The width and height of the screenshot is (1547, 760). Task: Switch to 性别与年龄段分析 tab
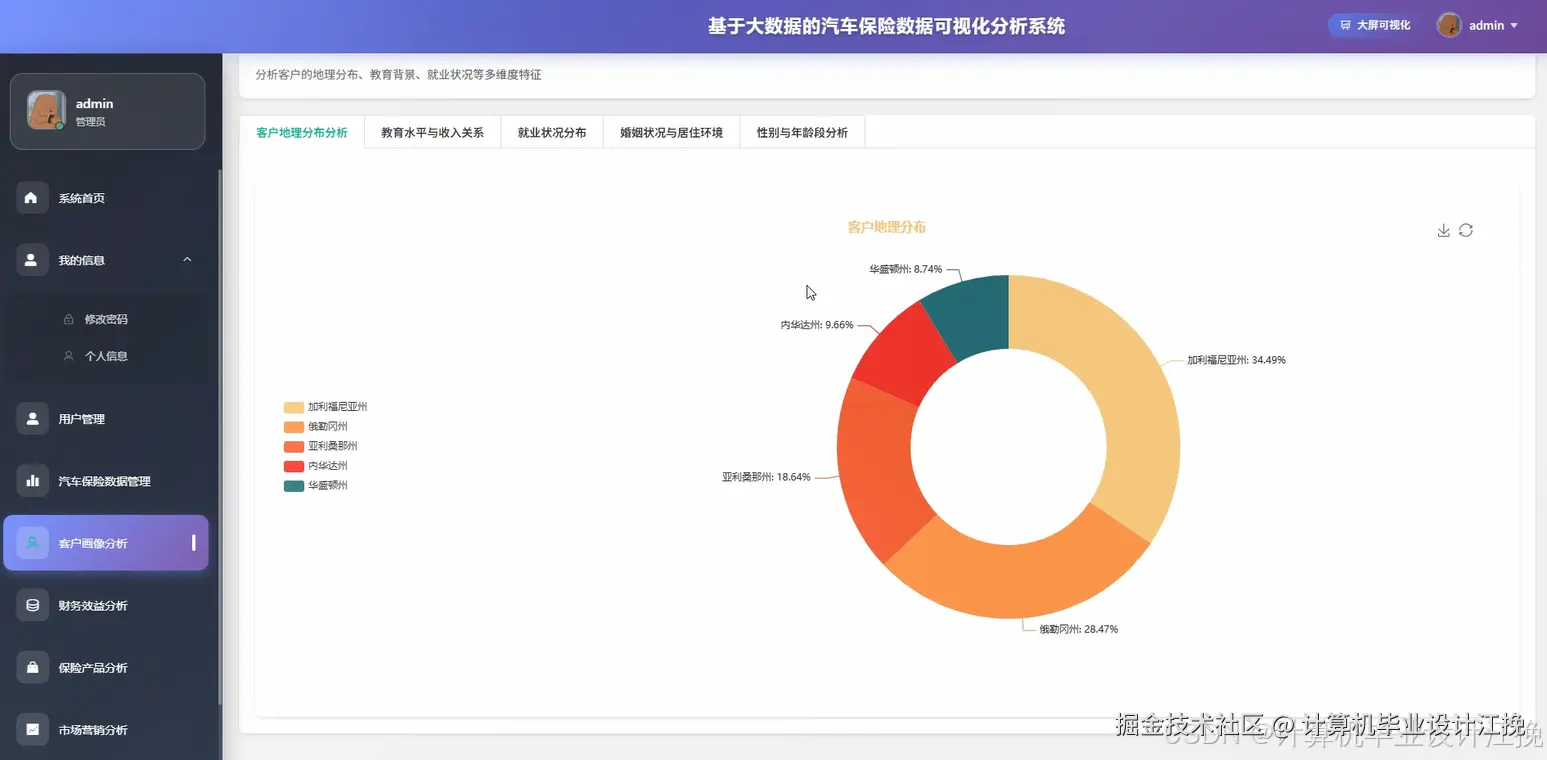[x=802, y=132]
